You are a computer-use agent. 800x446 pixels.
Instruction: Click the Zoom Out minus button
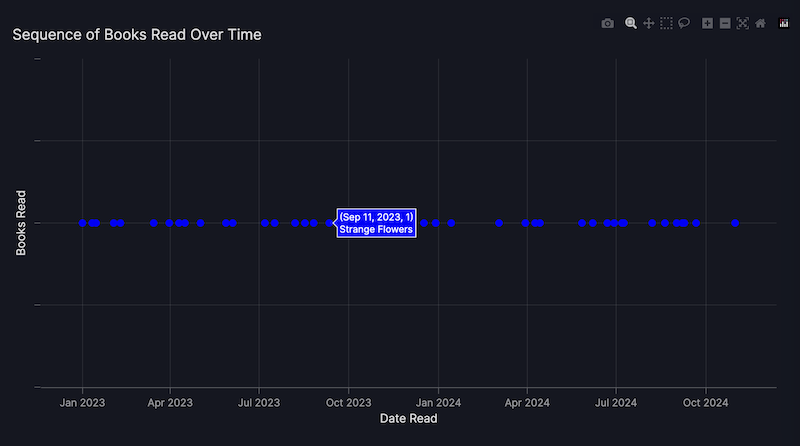click(725, 23)
